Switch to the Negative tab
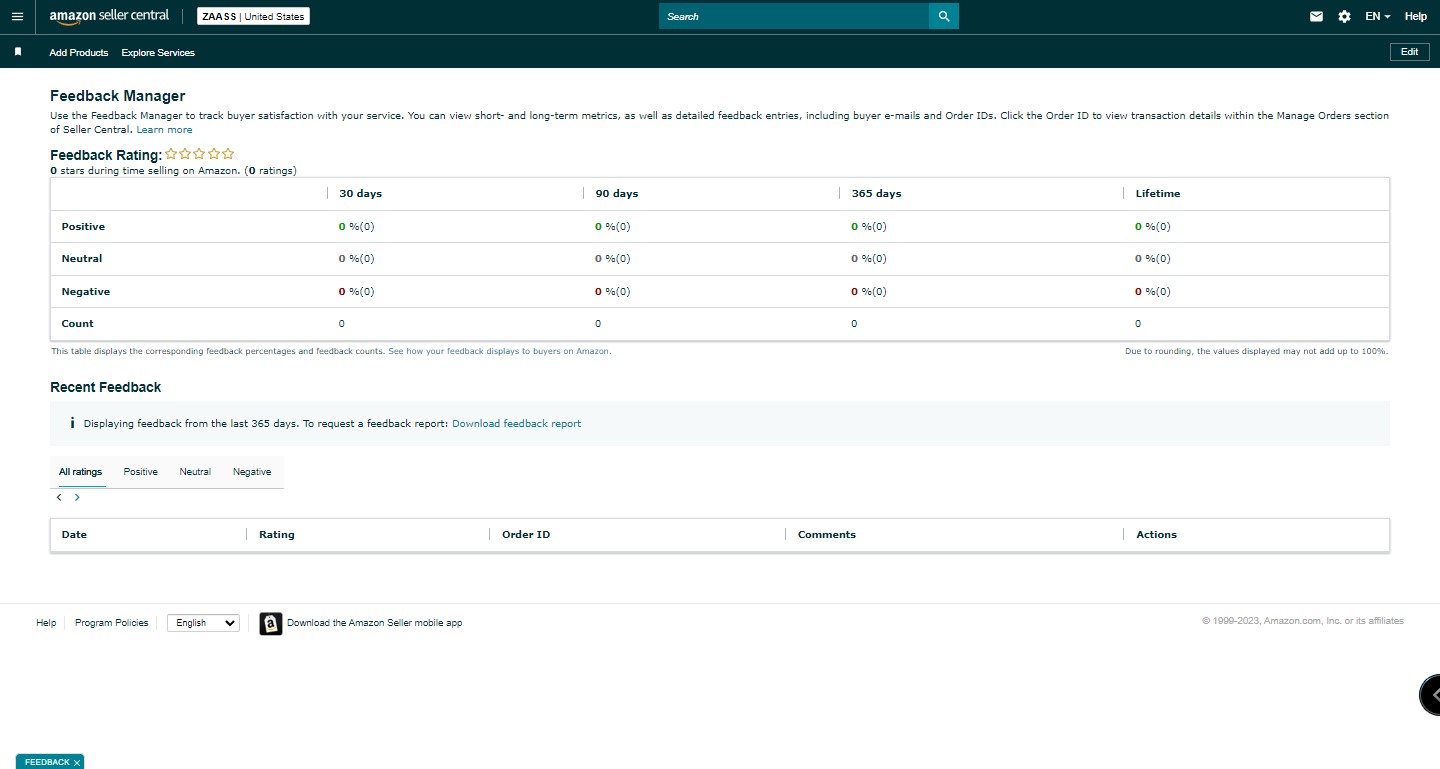Image resolution: width=1440 pixels, height=769 pixels. pyautogui.click(x=252, y=472)
